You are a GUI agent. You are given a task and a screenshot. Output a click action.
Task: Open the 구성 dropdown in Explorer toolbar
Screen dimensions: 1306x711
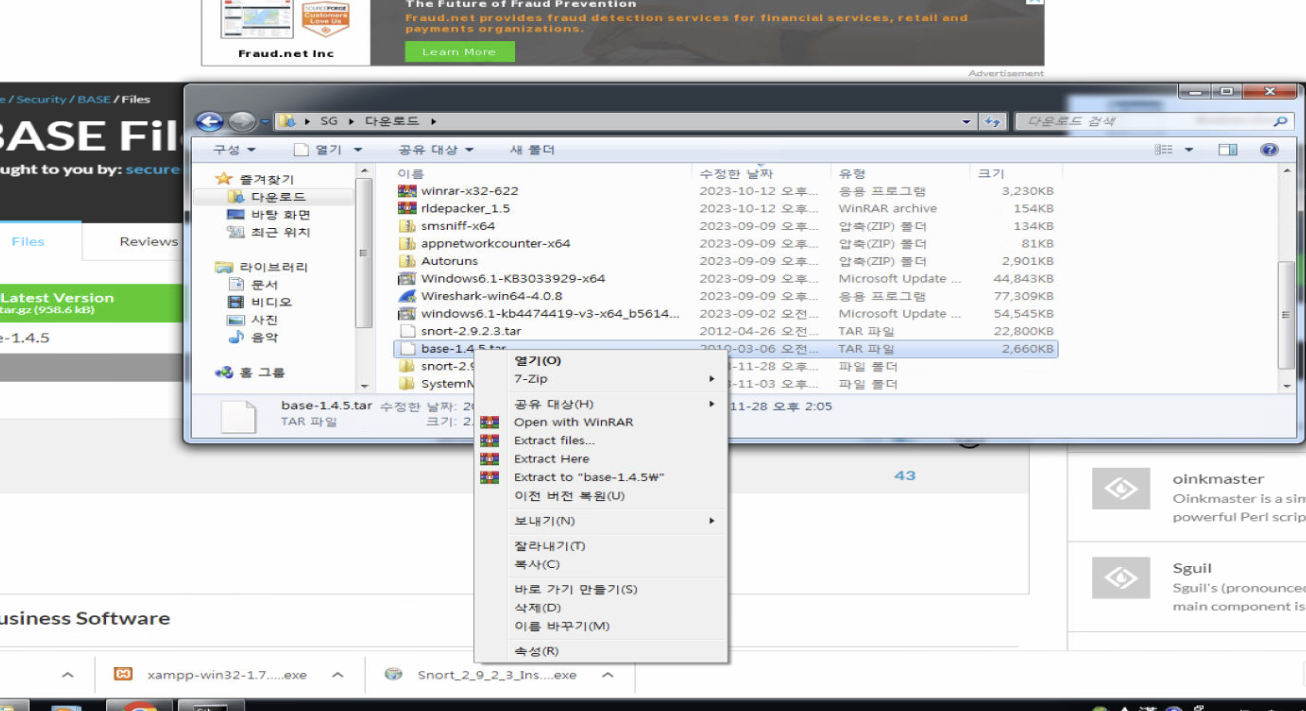pos(234,150)
